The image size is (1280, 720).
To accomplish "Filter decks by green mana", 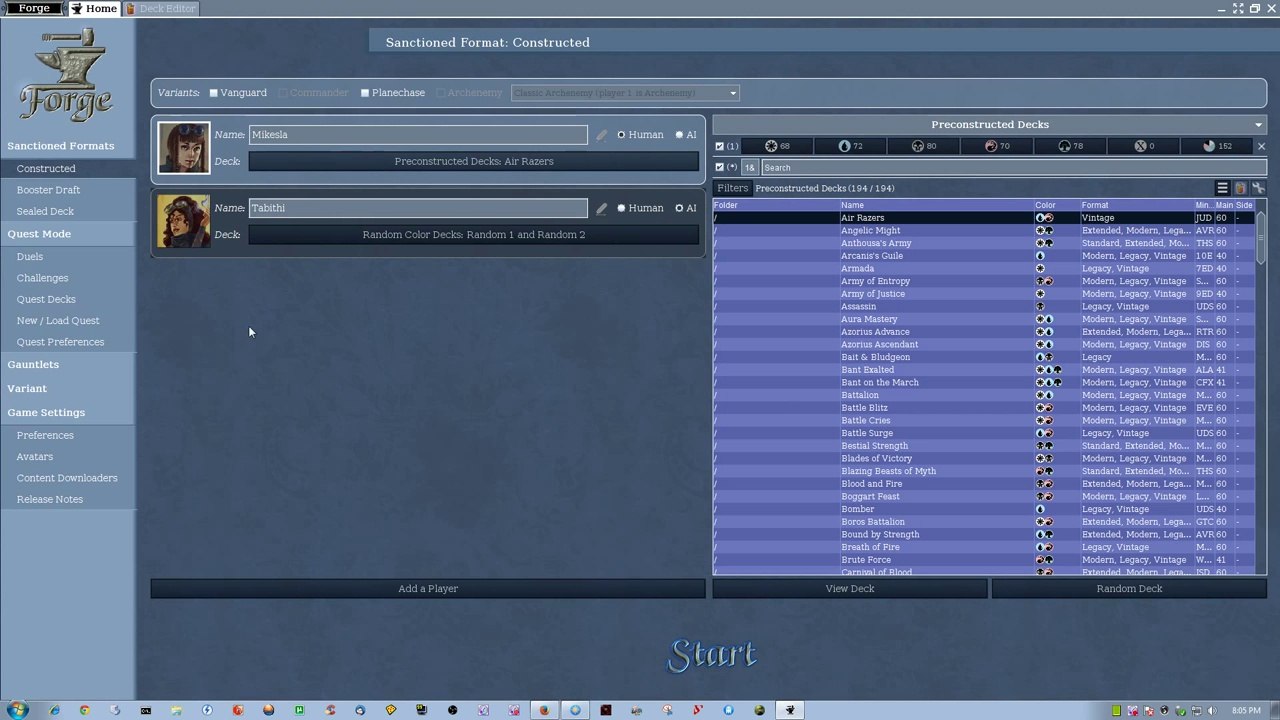I will [1070, 146].
